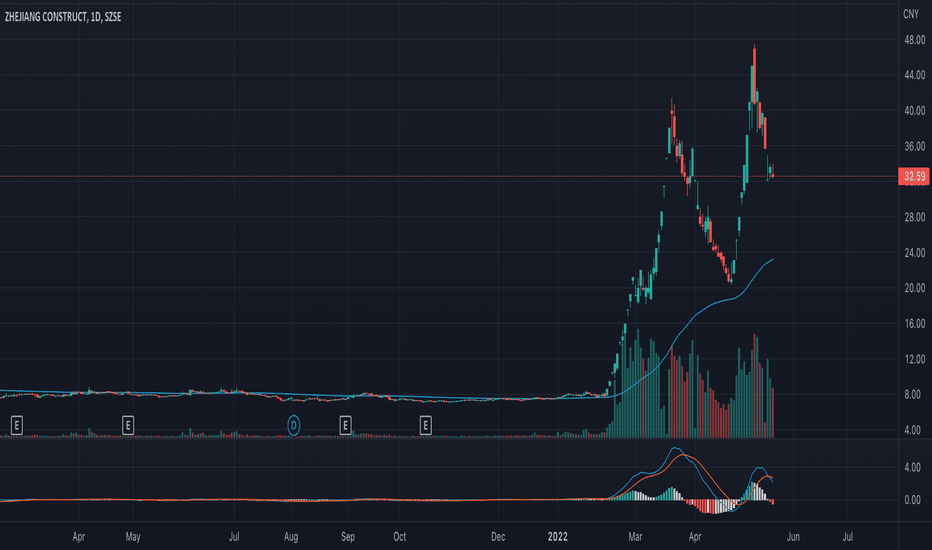Click the CNY currency label
The width and height of the screenshot is (932, 550).
click(911, 14)
